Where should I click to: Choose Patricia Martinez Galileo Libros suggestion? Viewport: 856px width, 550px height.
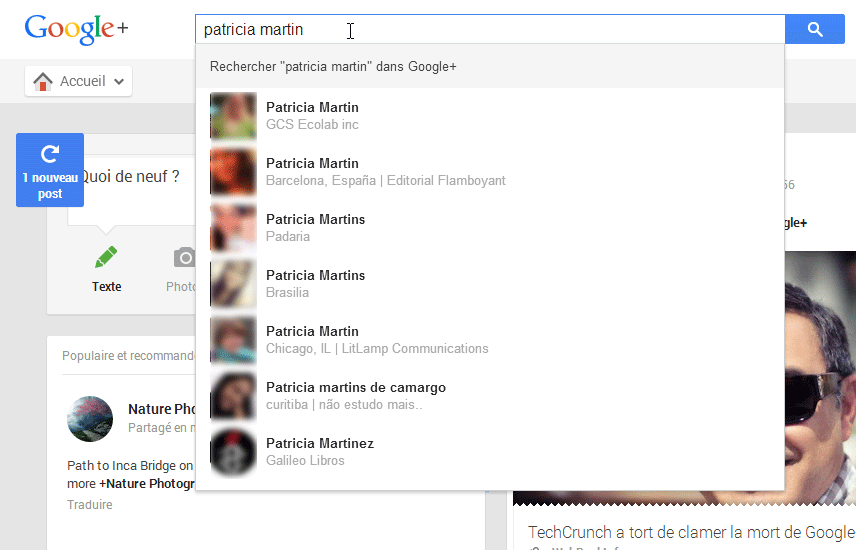point(490,452)
